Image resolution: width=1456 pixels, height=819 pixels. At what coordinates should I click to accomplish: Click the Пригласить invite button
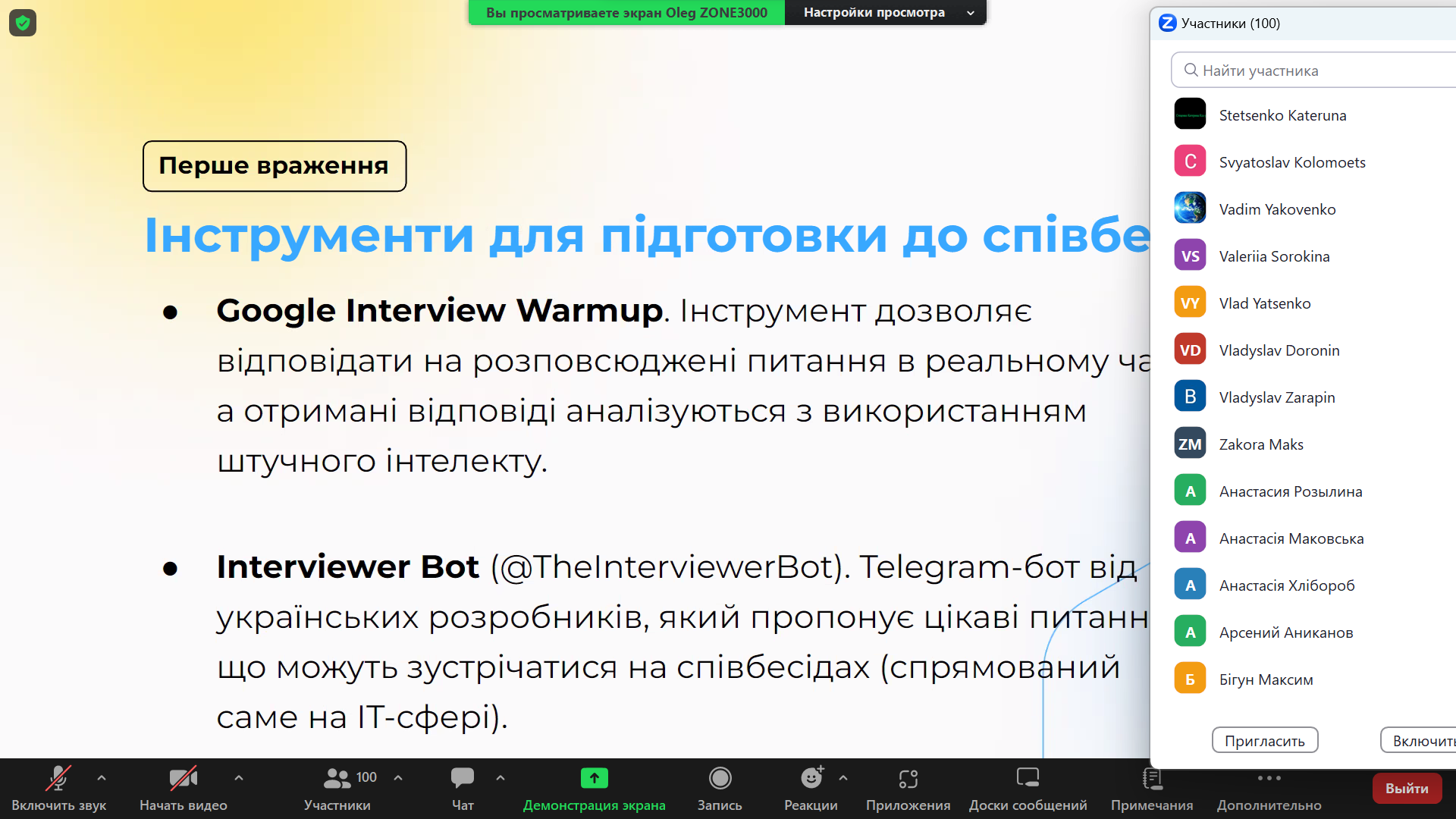click(x=1265, y=741)
